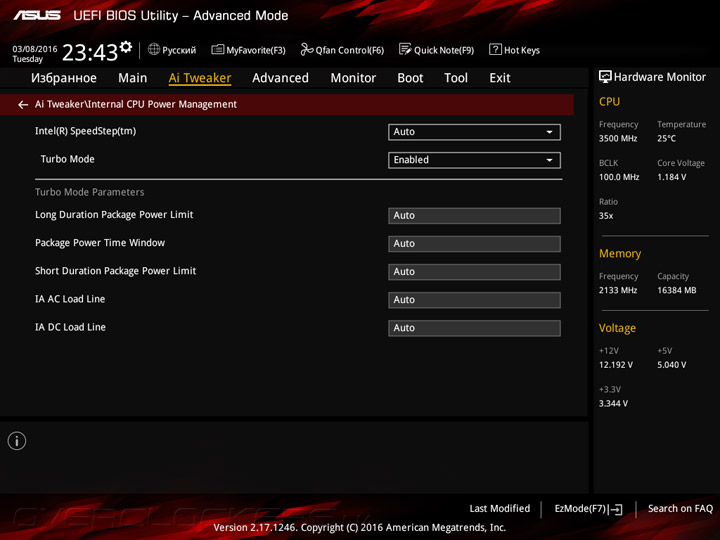
Task: Click the globe language icon
Action: point(154,49)
